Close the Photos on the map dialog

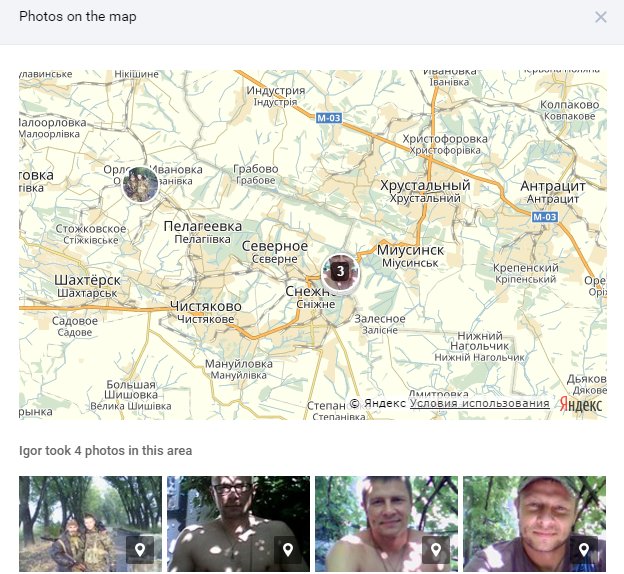click(x=601, y=17)
